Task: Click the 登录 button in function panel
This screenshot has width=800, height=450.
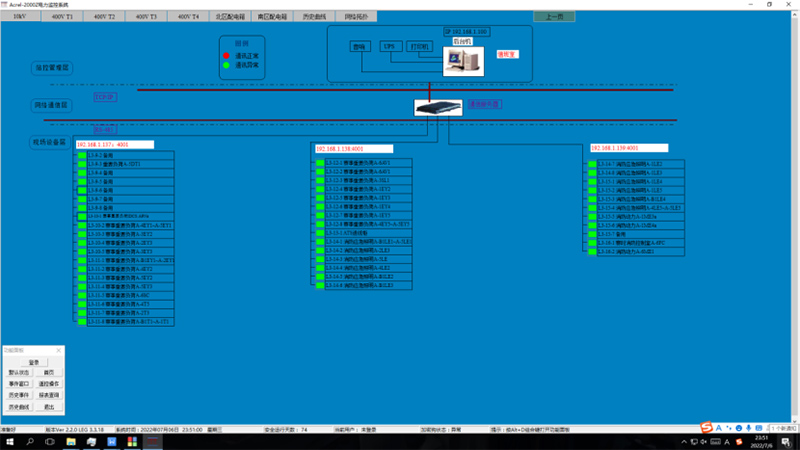Action: 33,362
